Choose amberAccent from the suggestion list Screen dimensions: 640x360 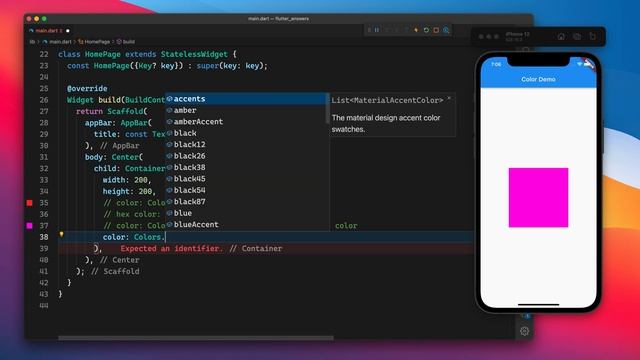[x=246, y=122]
